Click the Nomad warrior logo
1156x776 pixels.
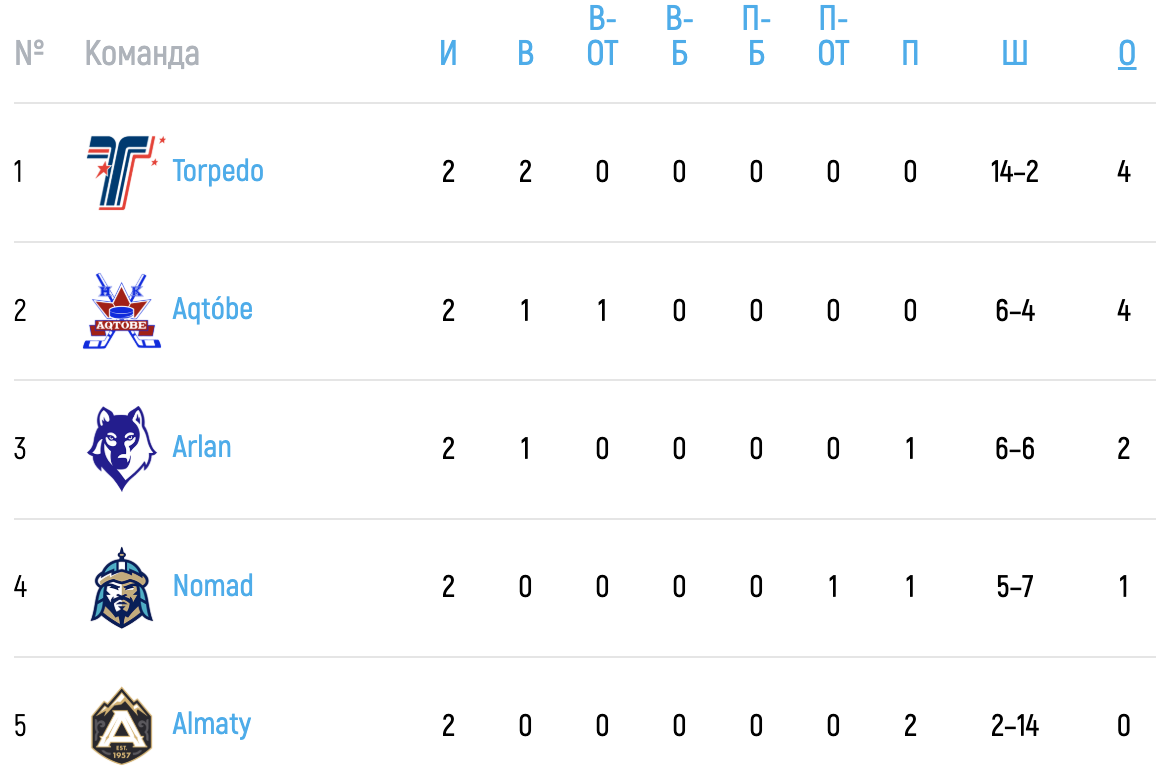pyautogui.click(x=122, y=587)
